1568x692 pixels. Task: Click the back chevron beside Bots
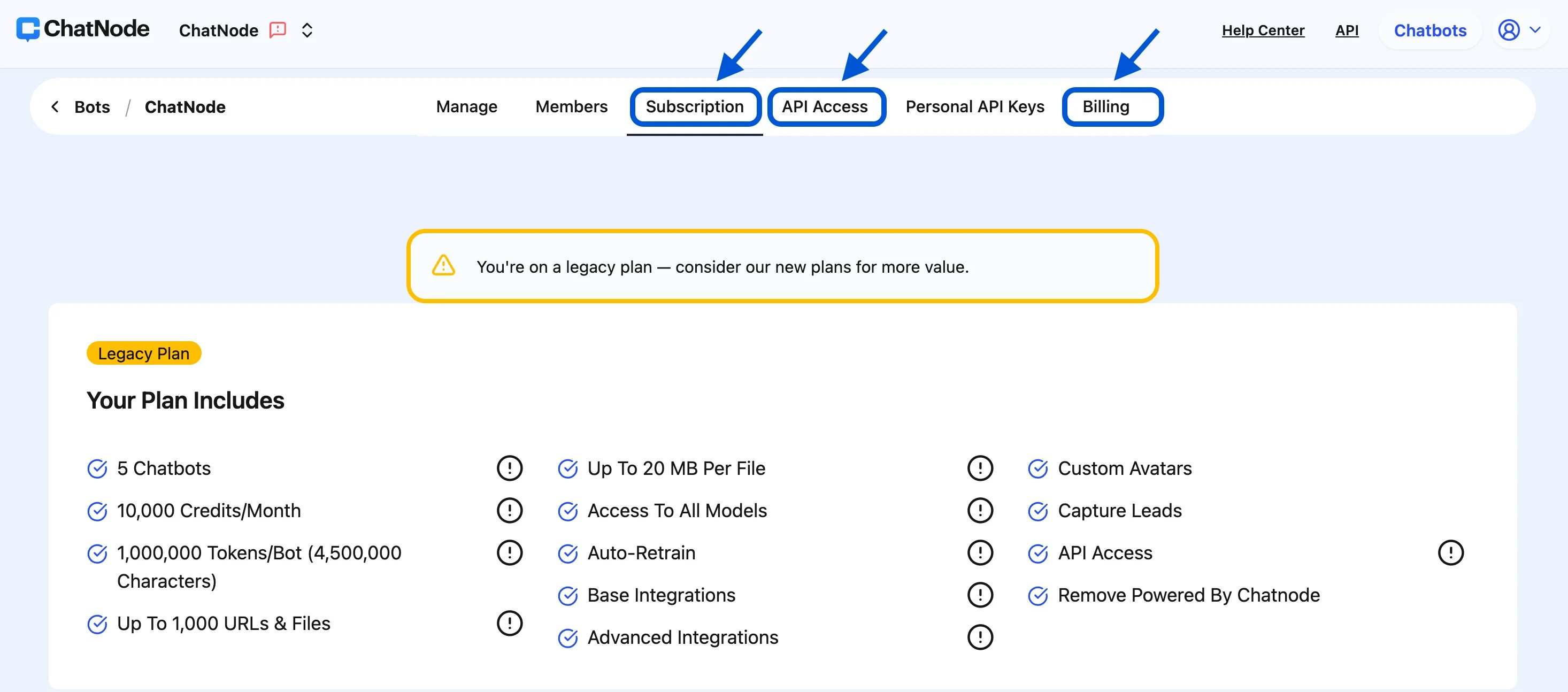pos(55,106)
